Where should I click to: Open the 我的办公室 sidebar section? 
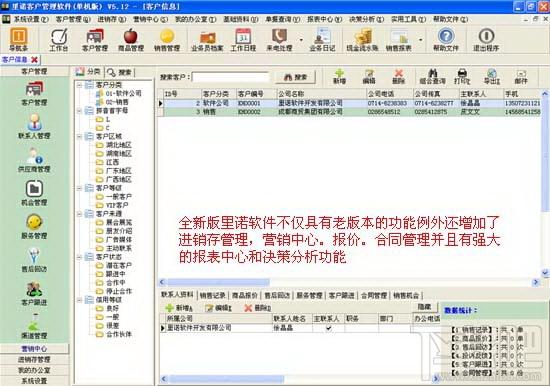(x=34, y=370)
